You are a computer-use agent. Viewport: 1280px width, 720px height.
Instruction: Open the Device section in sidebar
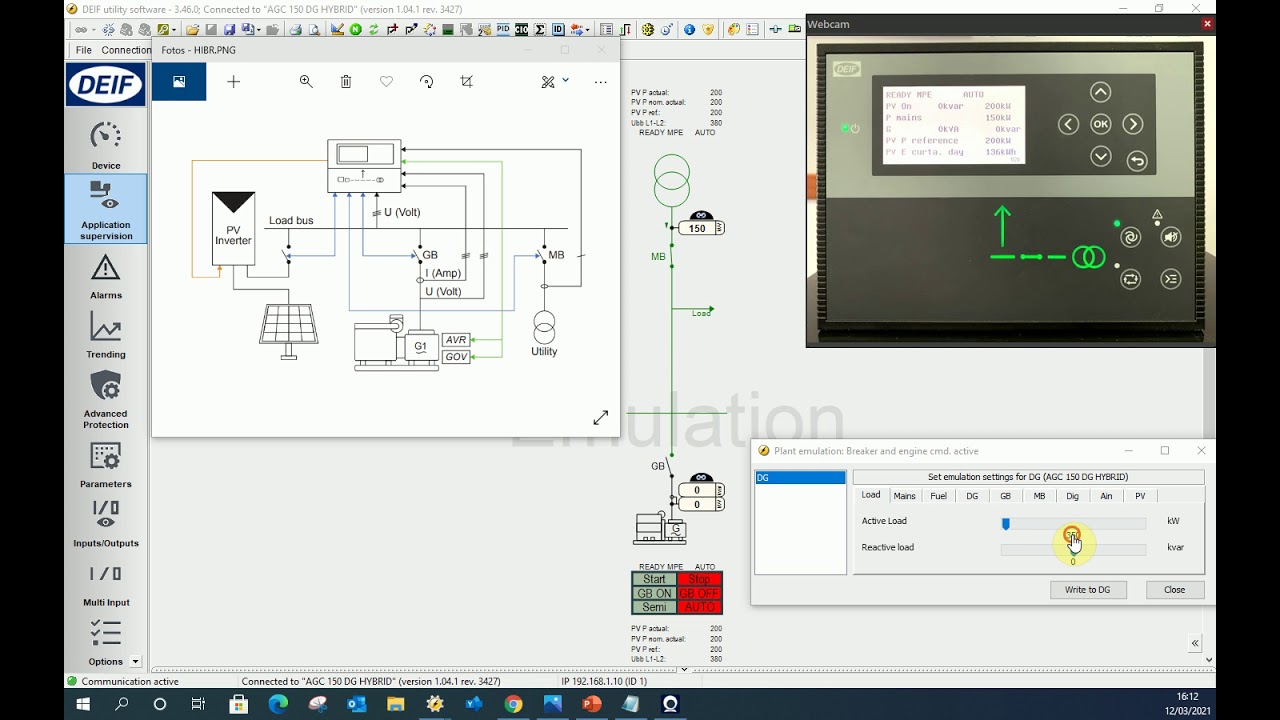[105, 145]
